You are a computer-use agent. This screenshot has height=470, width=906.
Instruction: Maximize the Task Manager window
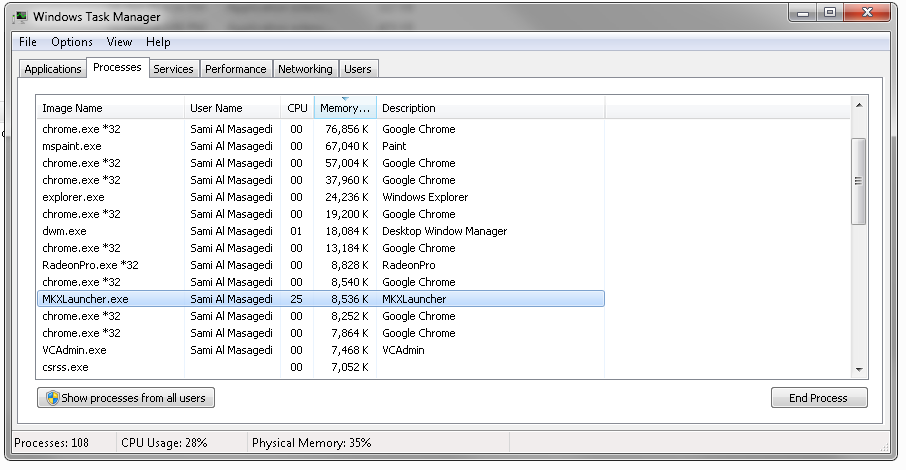[x=830, y=13]
